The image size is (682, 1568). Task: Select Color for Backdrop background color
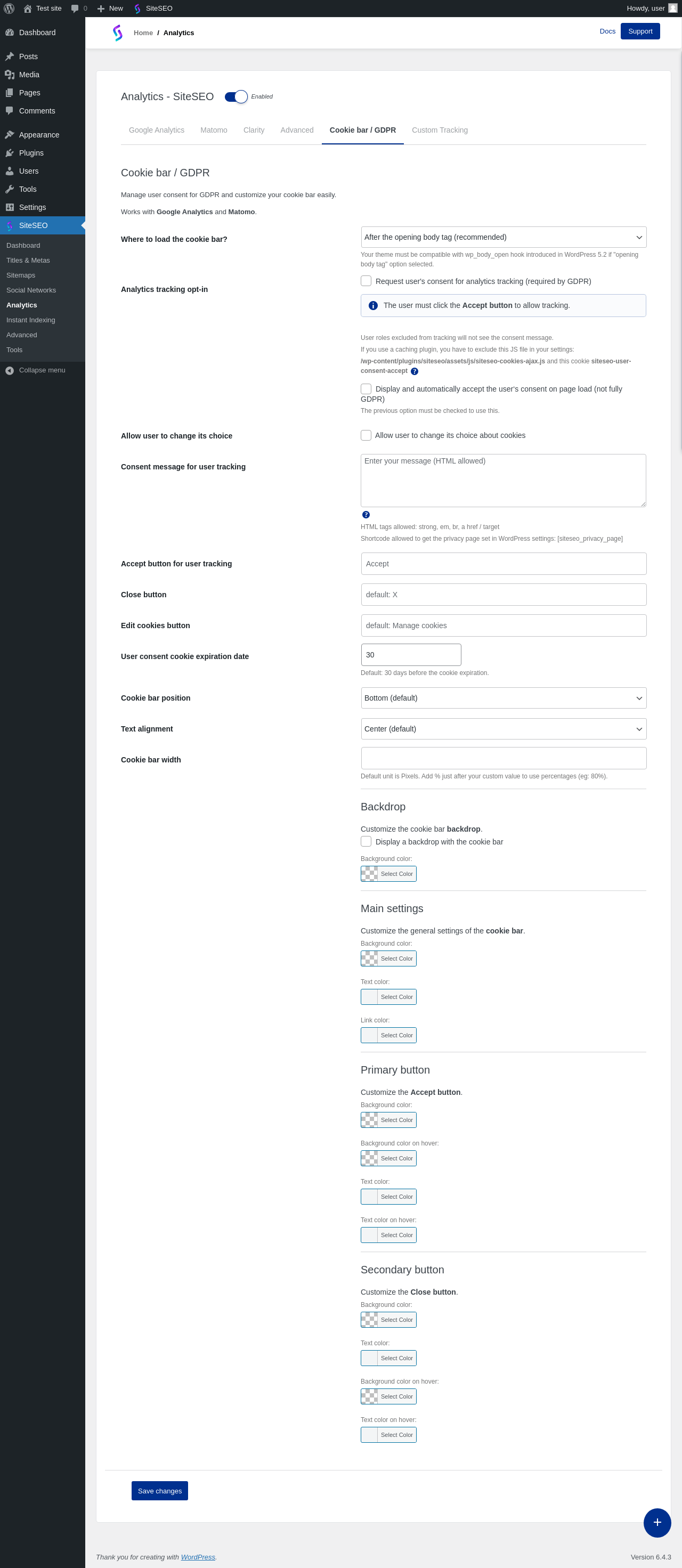pyautogui.click(x=388, y=873)
